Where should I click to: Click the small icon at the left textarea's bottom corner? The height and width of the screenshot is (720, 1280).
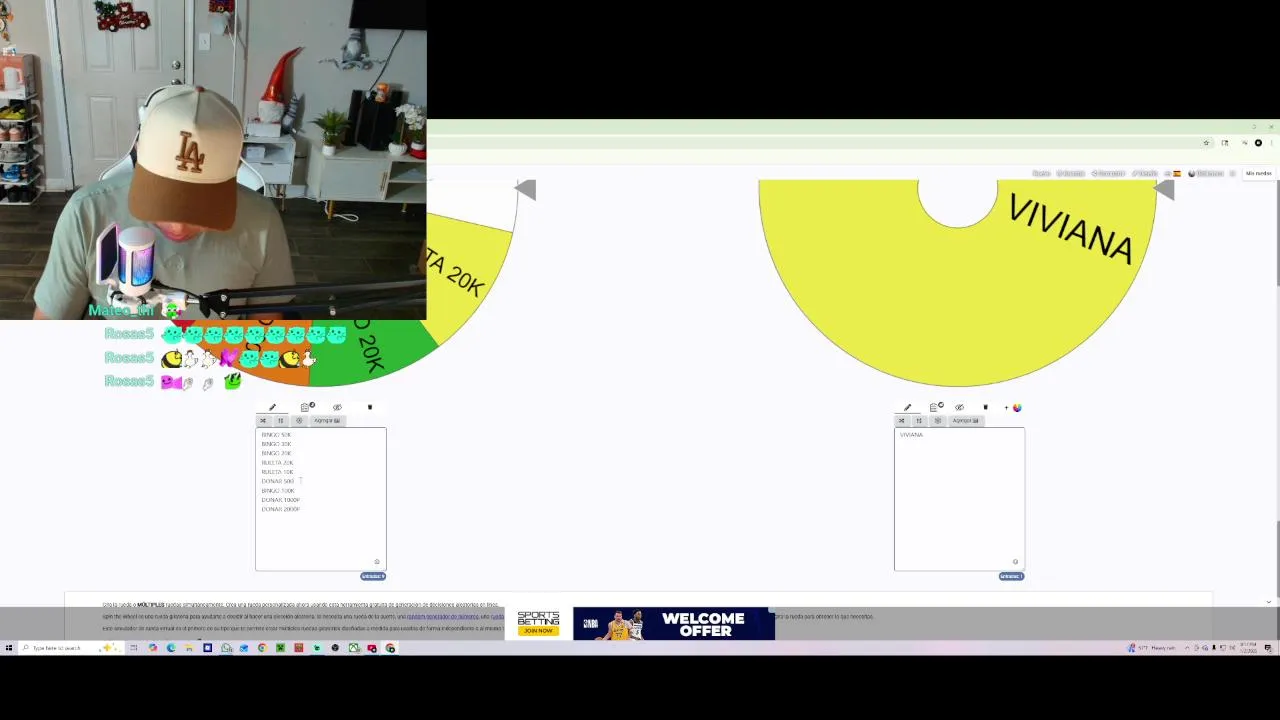pos(377,562)
